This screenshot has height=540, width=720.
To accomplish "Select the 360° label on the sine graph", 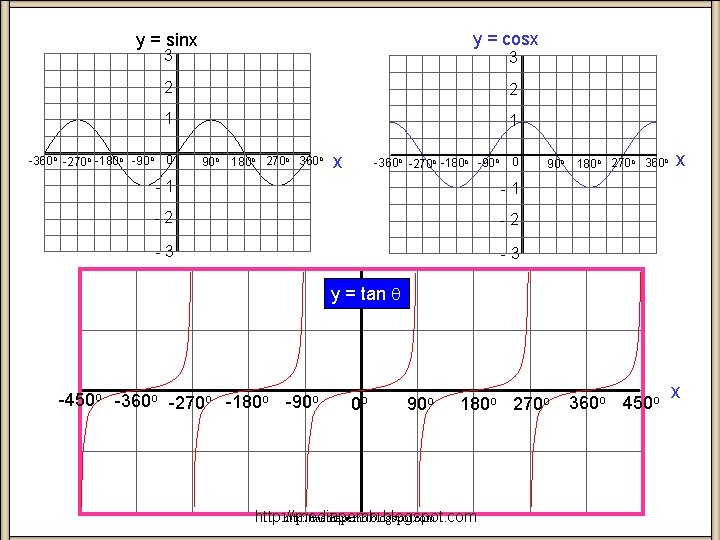I will [311, 161].
